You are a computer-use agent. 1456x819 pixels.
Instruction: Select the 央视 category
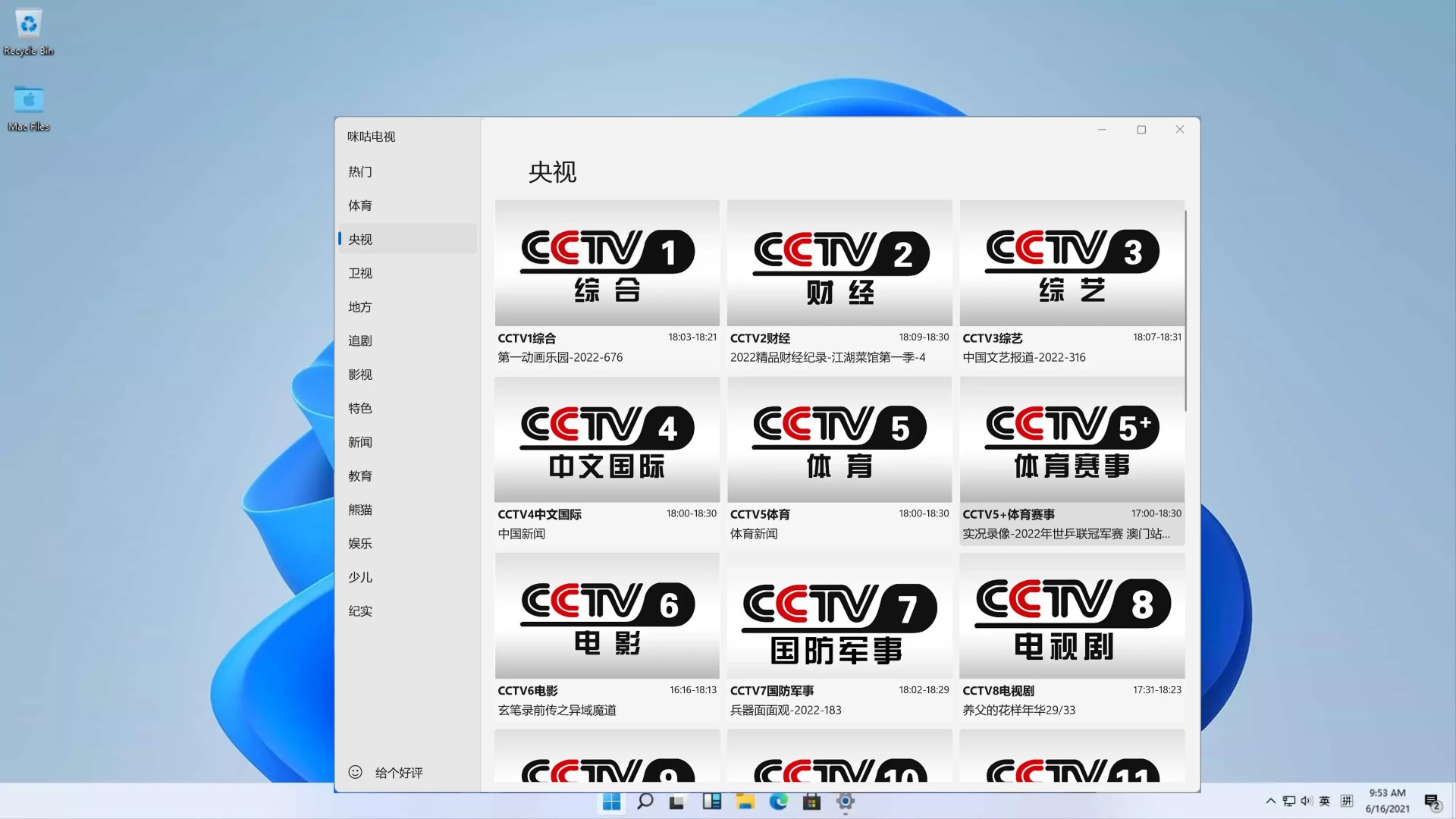(x=407, y=239)
